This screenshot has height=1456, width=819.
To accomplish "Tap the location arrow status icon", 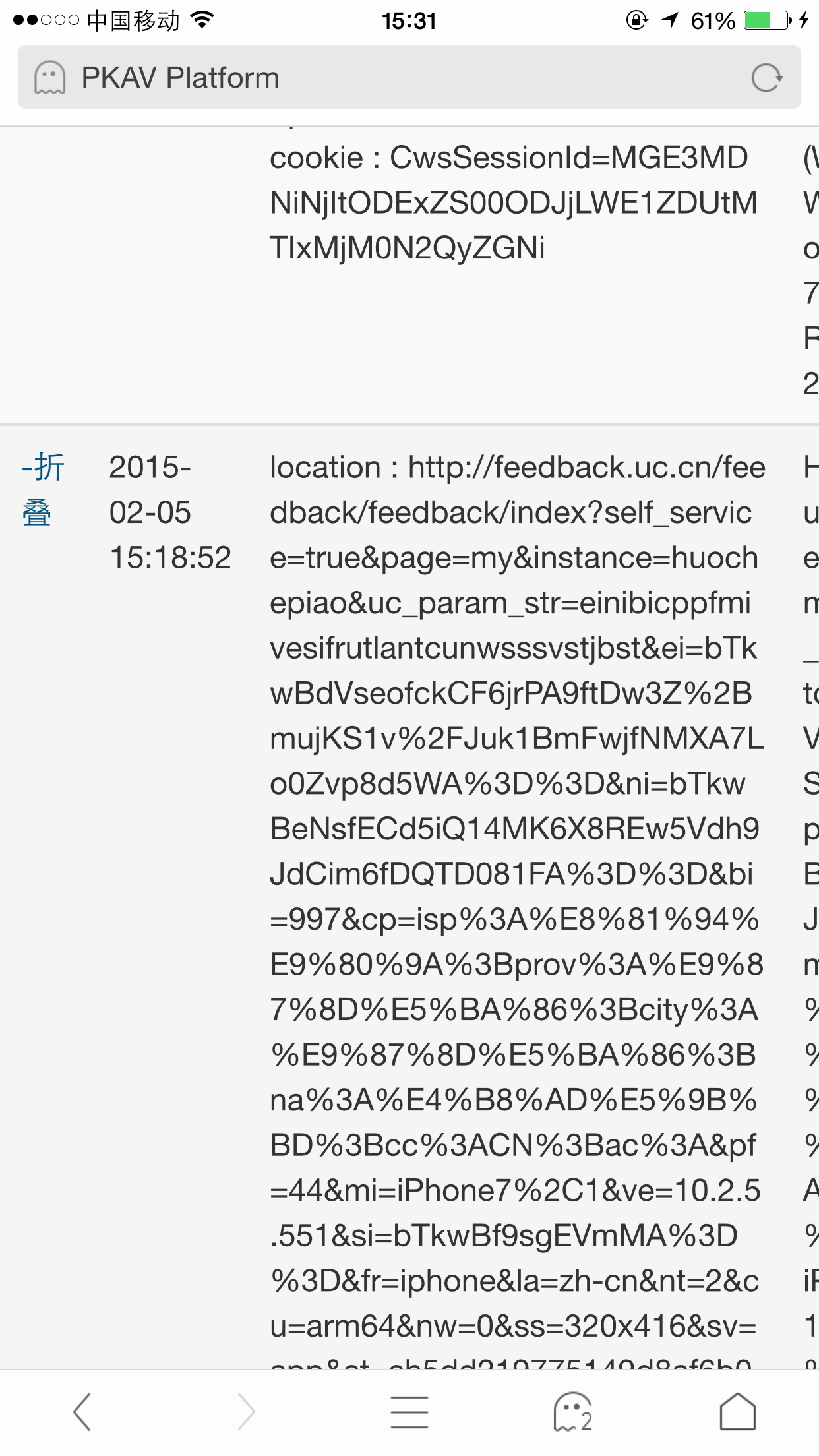I will pyautogui.click(x=670, y=20).
